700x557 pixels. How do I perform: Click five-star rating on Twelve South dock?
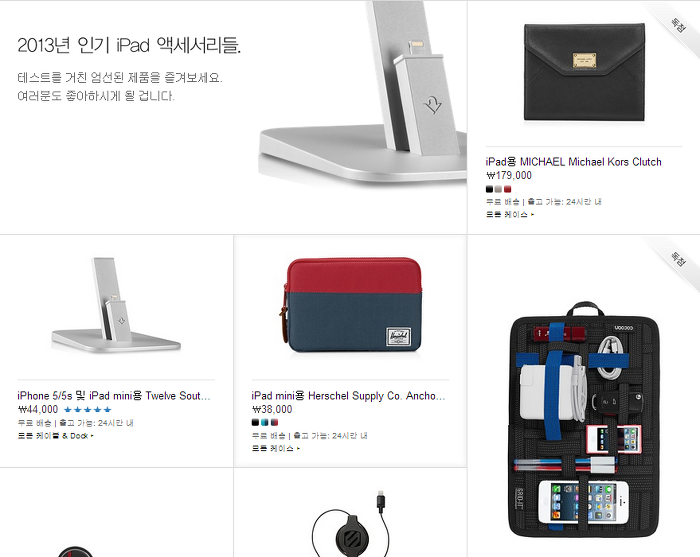coord(88,410)
